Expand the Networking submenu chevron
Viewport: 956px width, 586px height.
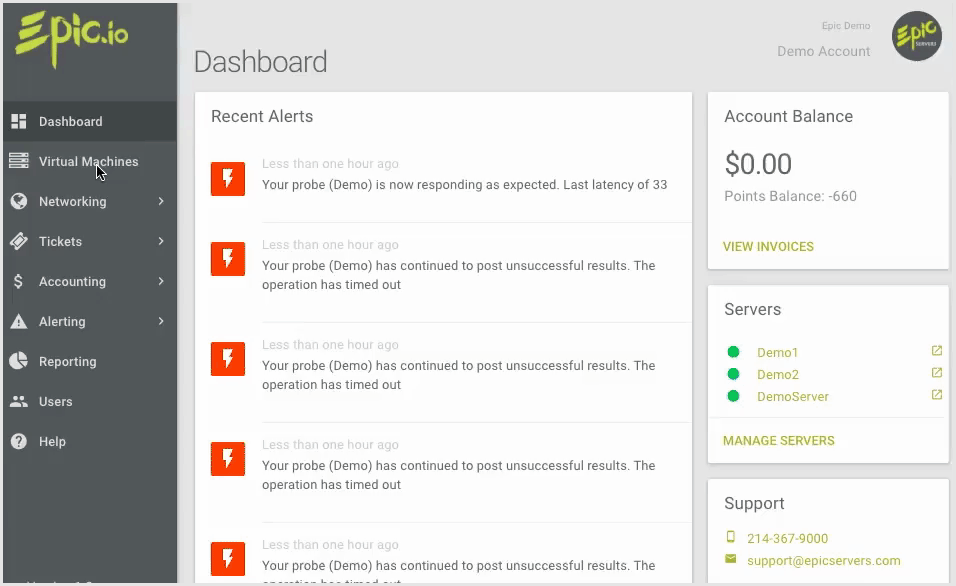click(x=161, y=201)
